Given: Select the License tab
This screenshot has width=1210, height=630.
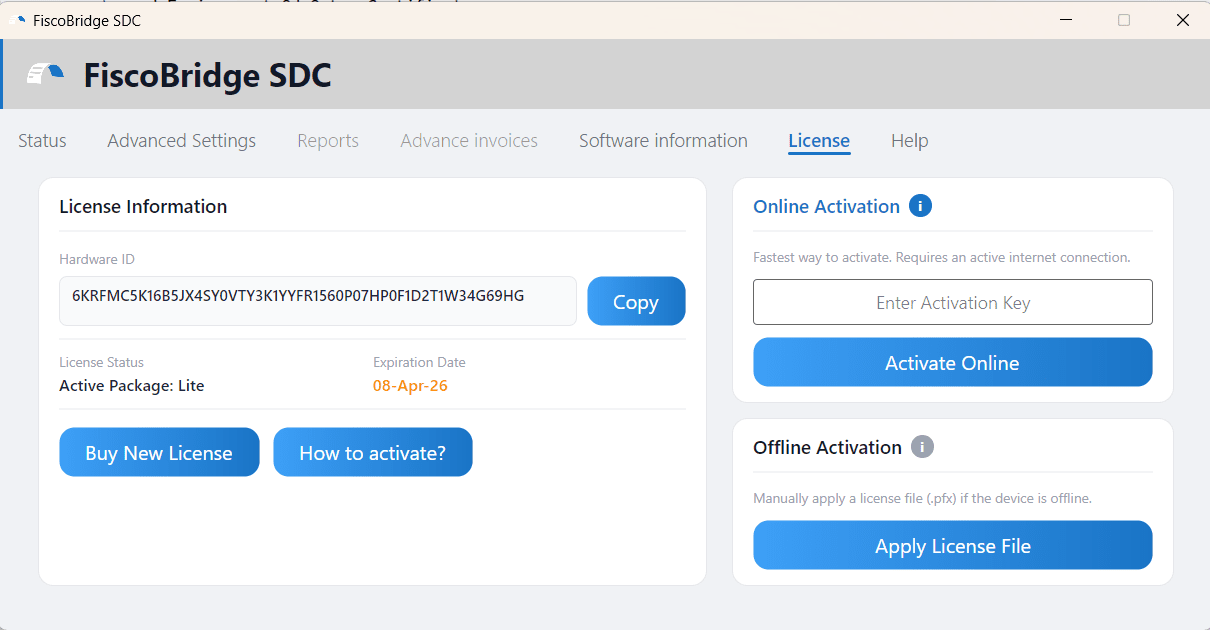Looking at the screenshot, I should tap(819, 141).
